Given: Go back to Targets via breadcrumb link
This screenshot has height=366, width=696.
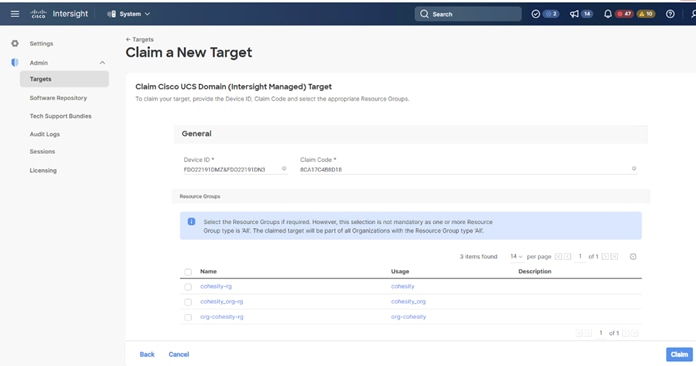Looking at the screenshot, I should [139, 39].
